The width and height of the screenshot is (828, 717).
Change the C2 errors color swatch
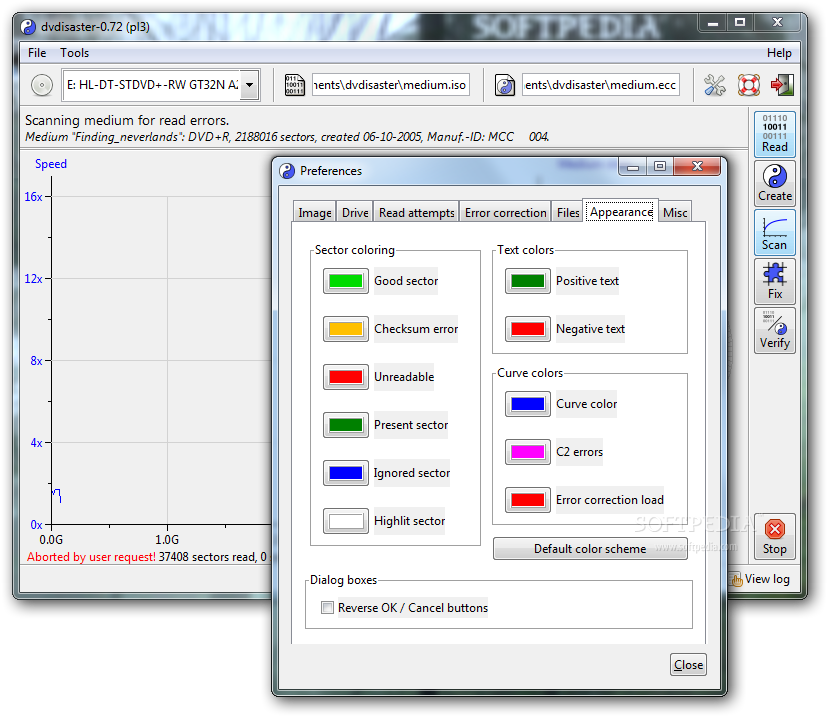[528, 451]
